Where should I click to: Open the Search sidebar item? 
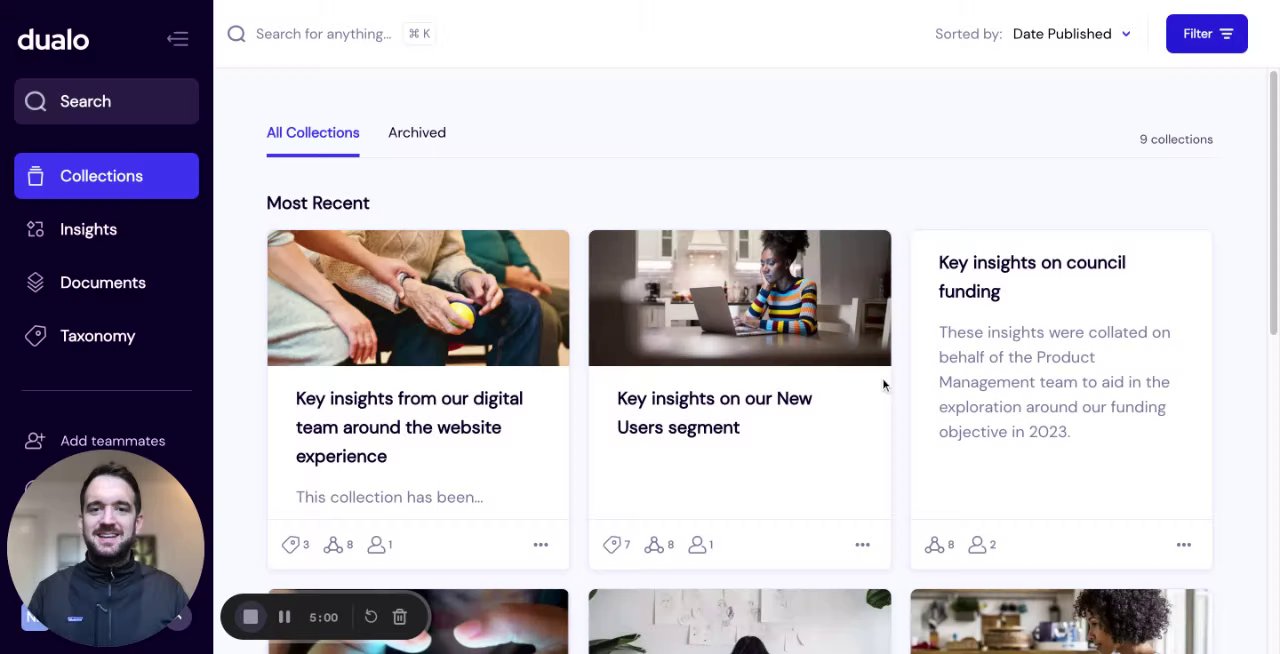tap(106, 101)
